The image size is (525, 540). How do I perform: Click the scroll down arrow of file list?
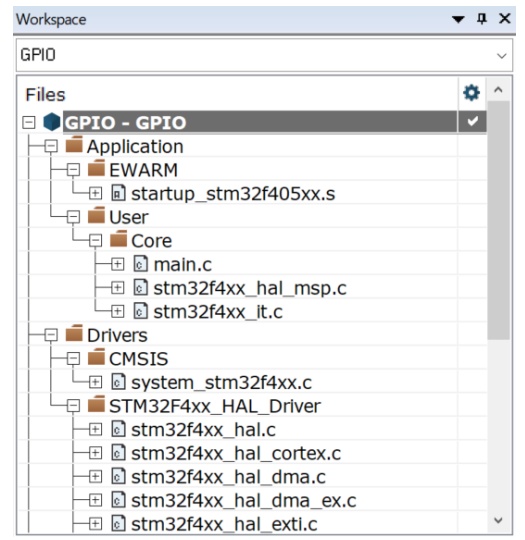tap(498, 520)
